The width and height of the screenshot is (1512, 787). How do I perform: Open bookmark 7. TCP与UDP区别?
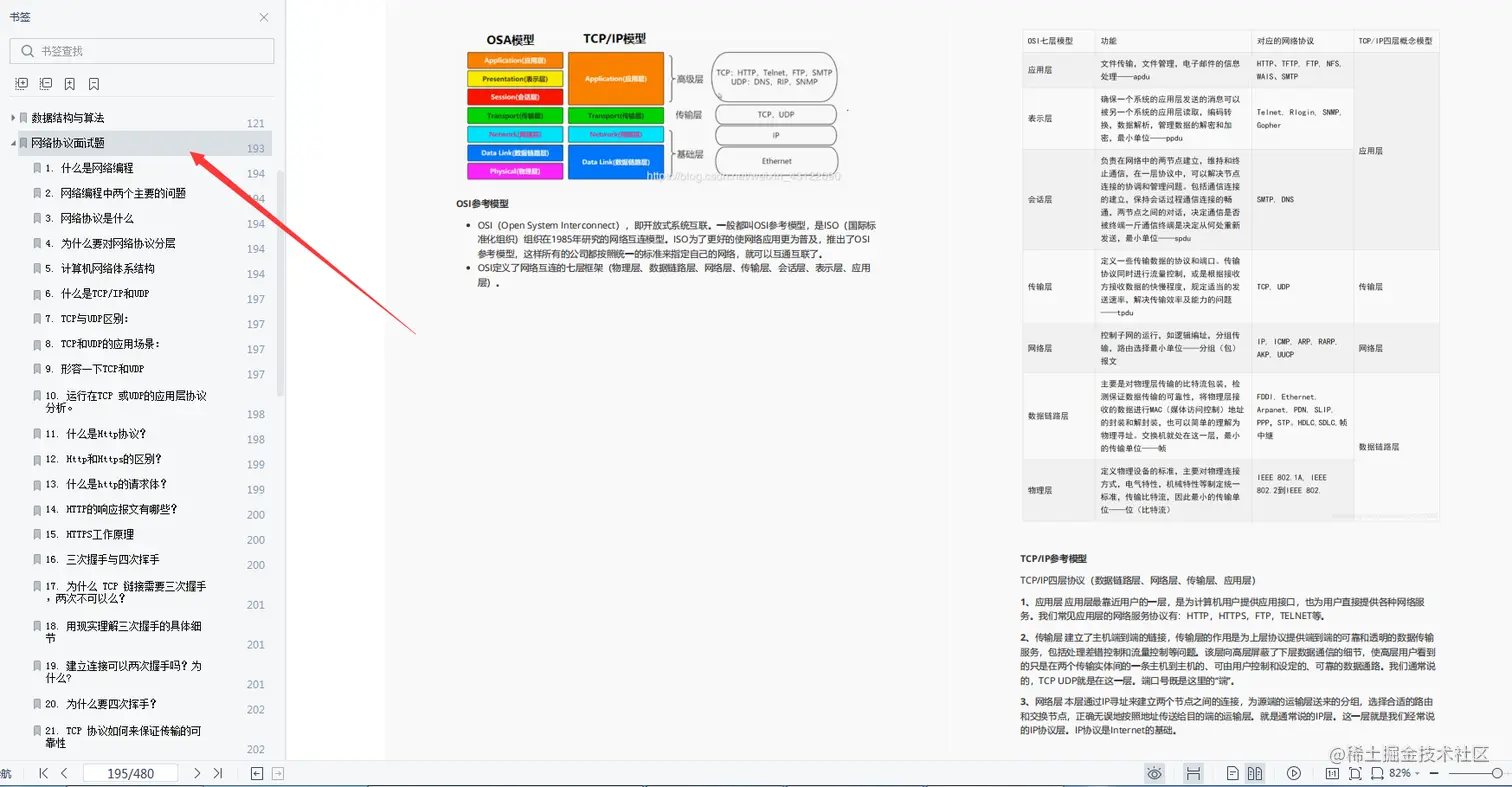tap(87, 319)
